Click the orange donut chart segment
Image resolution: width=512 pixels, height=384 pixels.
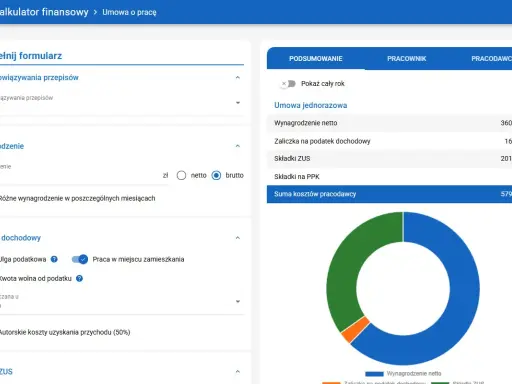point(356,330)
